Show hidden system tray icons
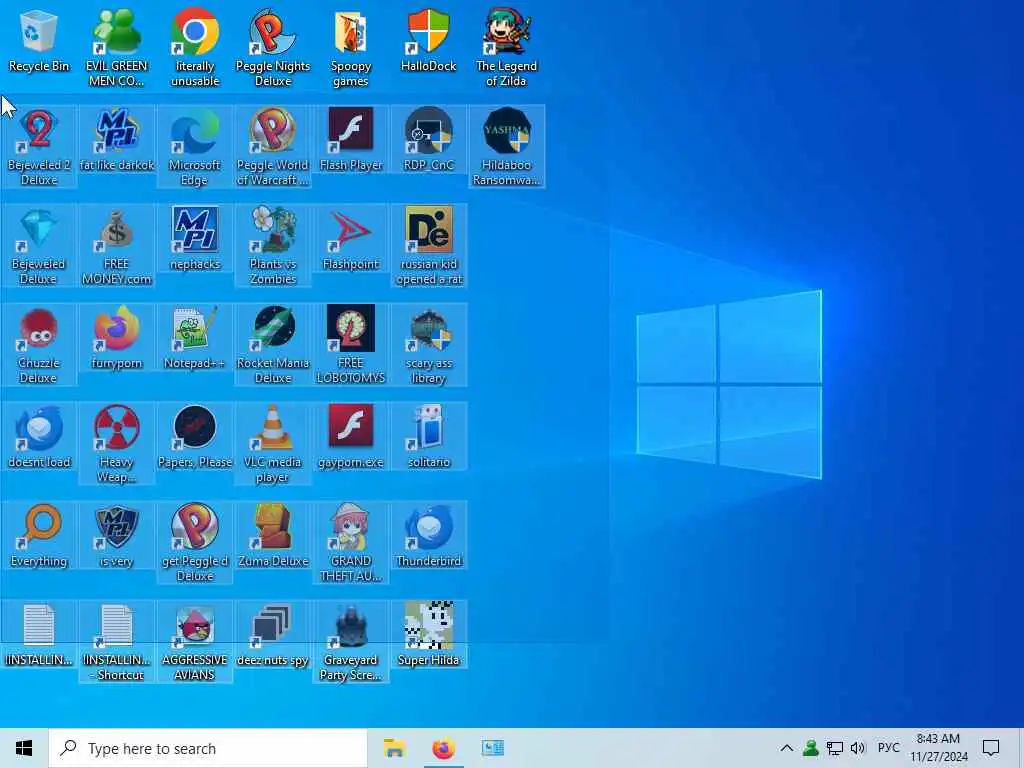This screenshot has height=768, width=1024. pos(787,748)
